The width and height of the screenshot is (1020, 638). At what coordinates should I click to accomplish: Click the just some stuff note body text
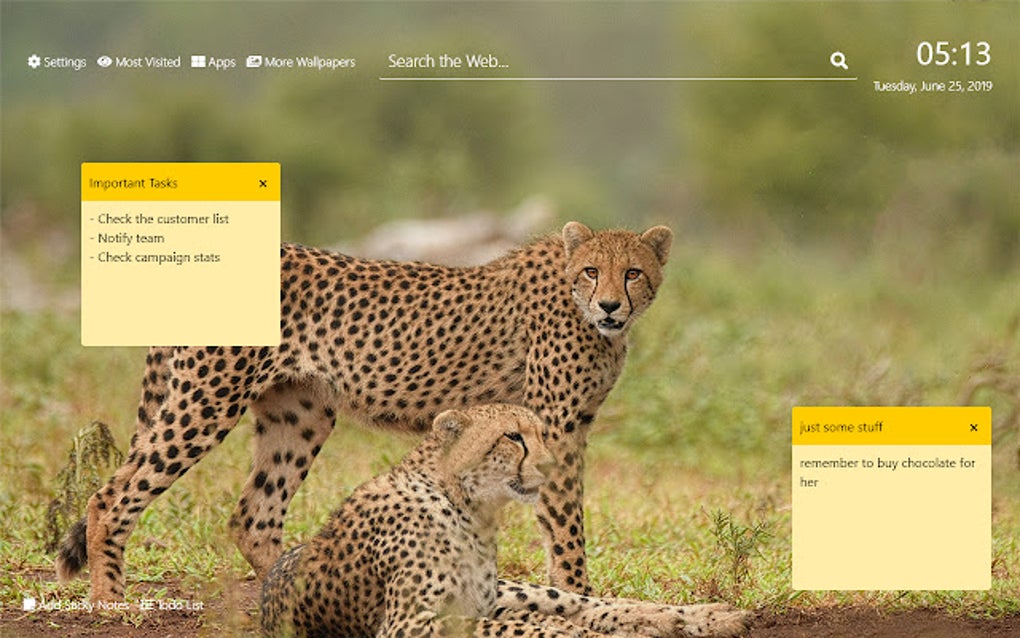[x=886, y=472]
